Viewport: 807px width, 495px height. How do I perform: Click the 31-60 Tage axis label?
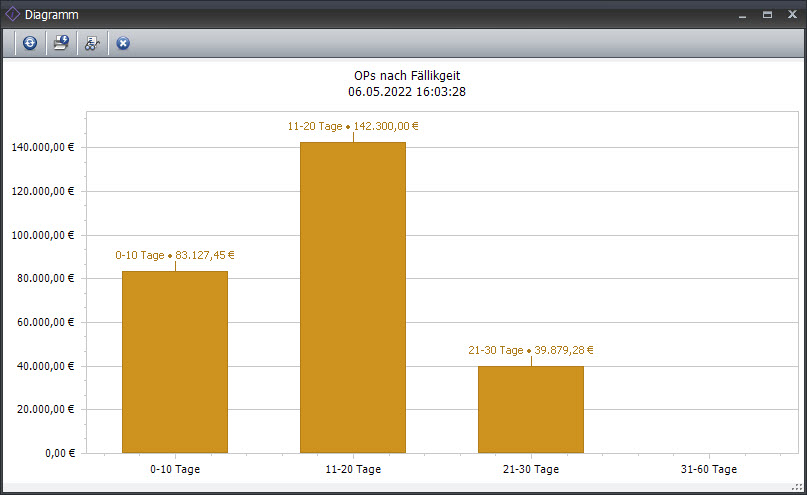click(x=709, y=469)
